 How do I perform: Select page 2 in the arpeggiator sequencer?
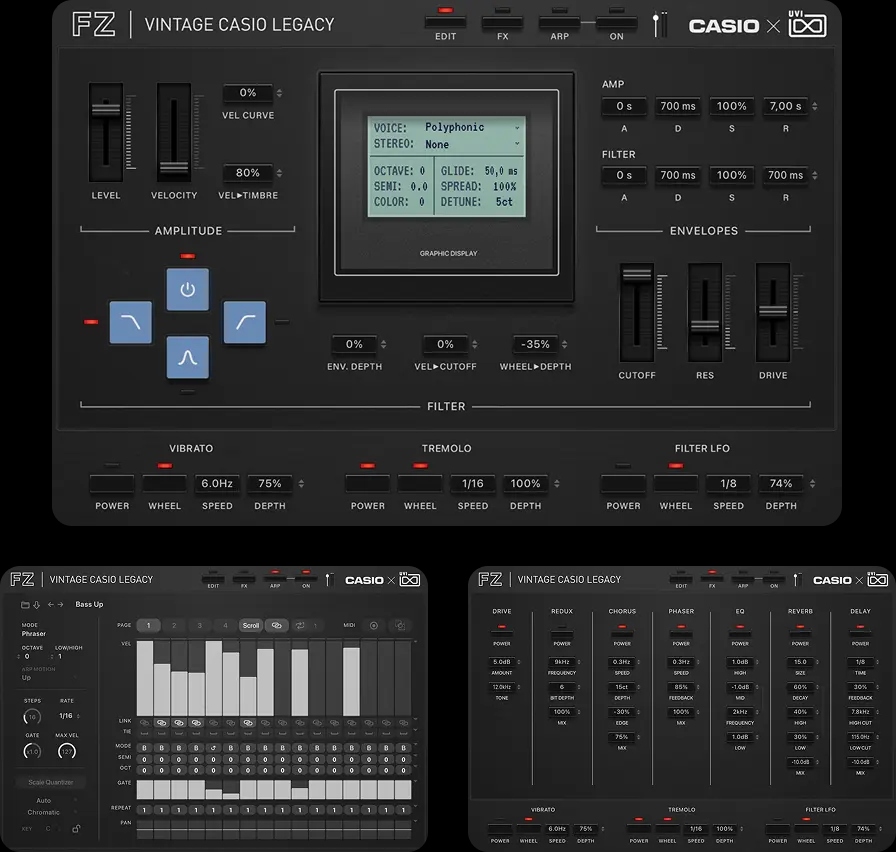pos(174,625)
